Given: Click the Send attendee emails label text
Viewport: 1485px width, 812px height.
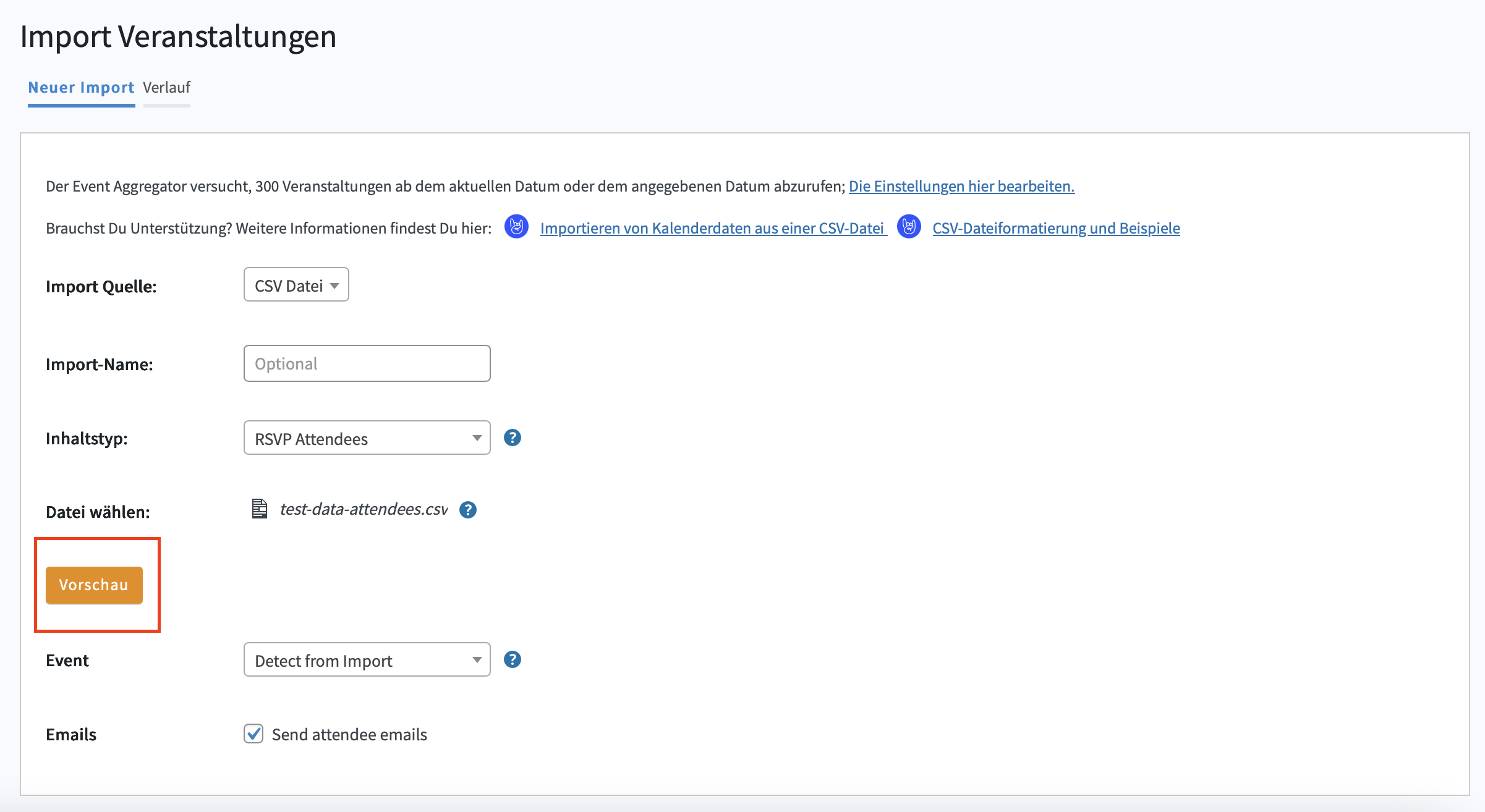Looking at the screenshot, I should 349,734.
